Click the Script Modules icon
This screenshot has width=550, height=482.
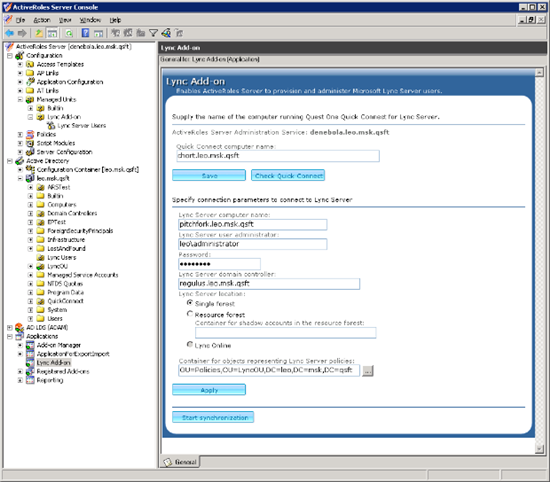31,143
